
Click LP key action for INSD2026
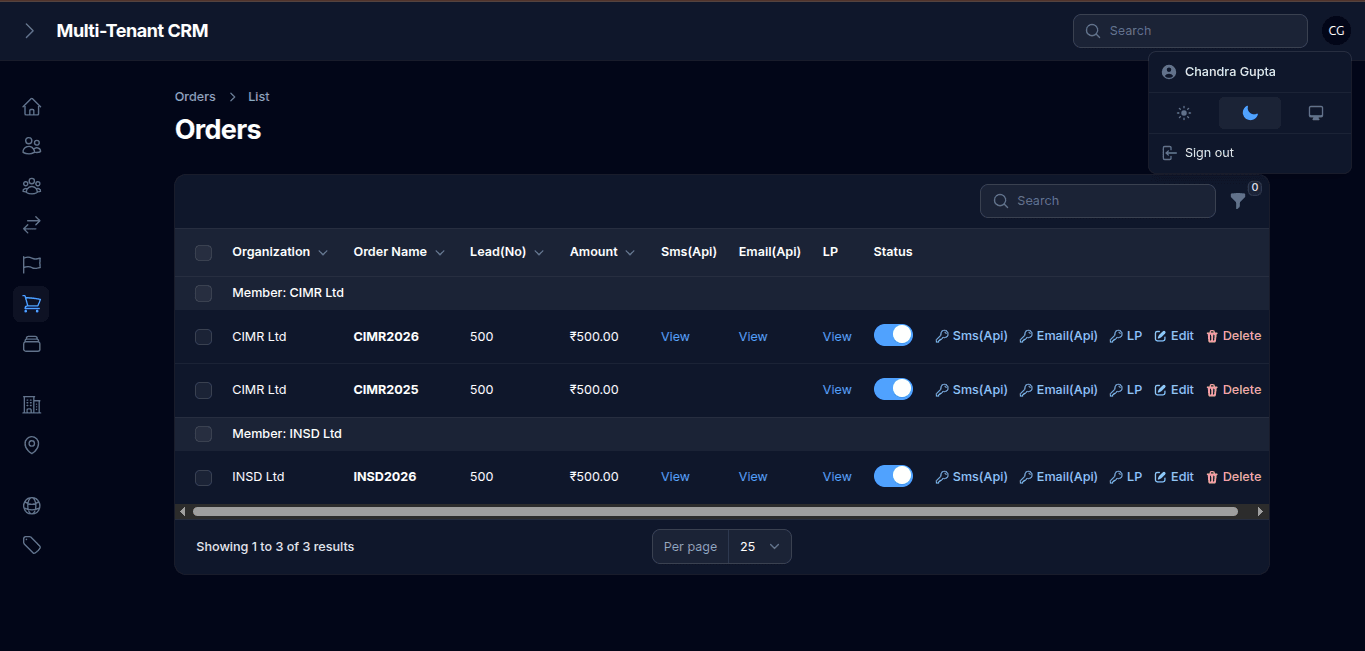click(x=1125, y=477)
